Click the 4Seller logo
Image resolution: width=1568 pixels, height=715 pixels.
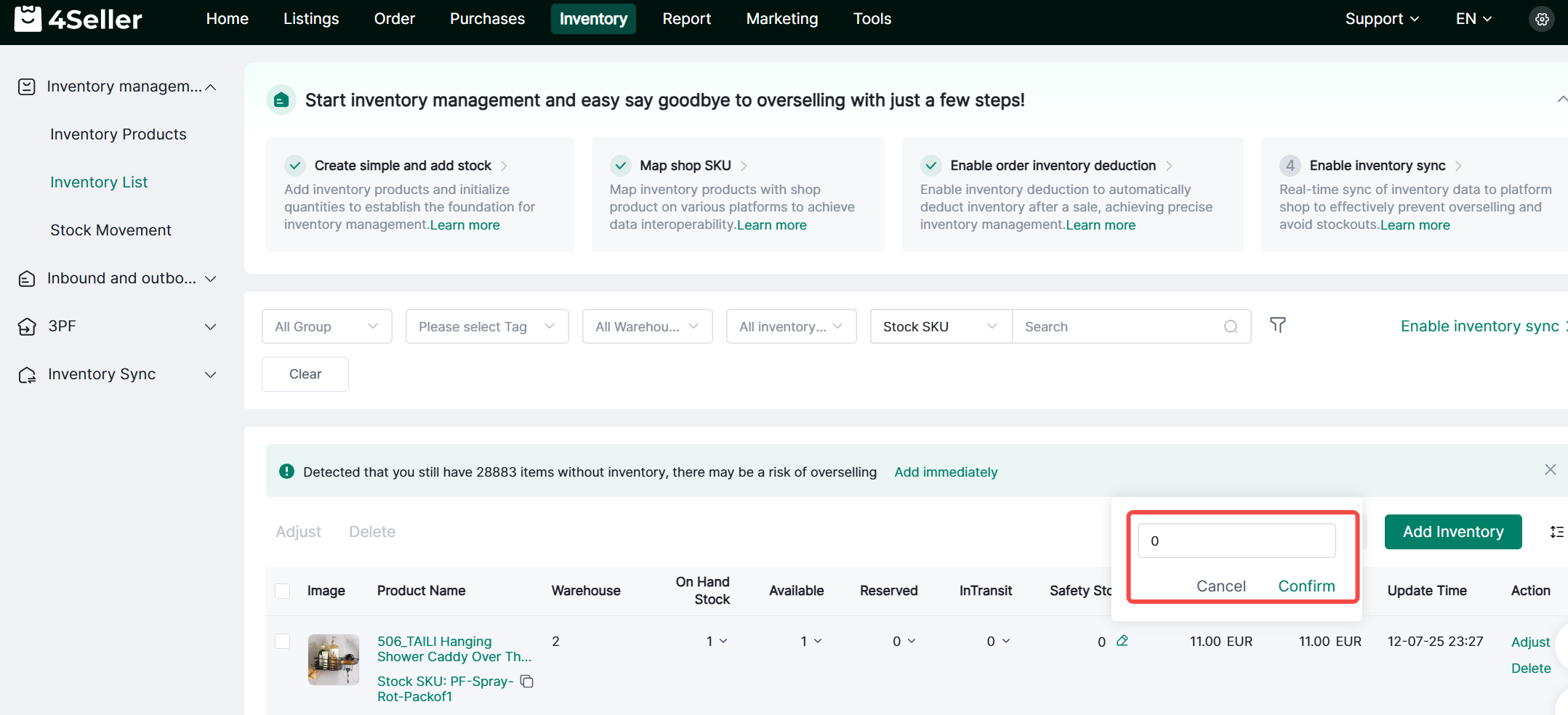(x=79, y=19)
